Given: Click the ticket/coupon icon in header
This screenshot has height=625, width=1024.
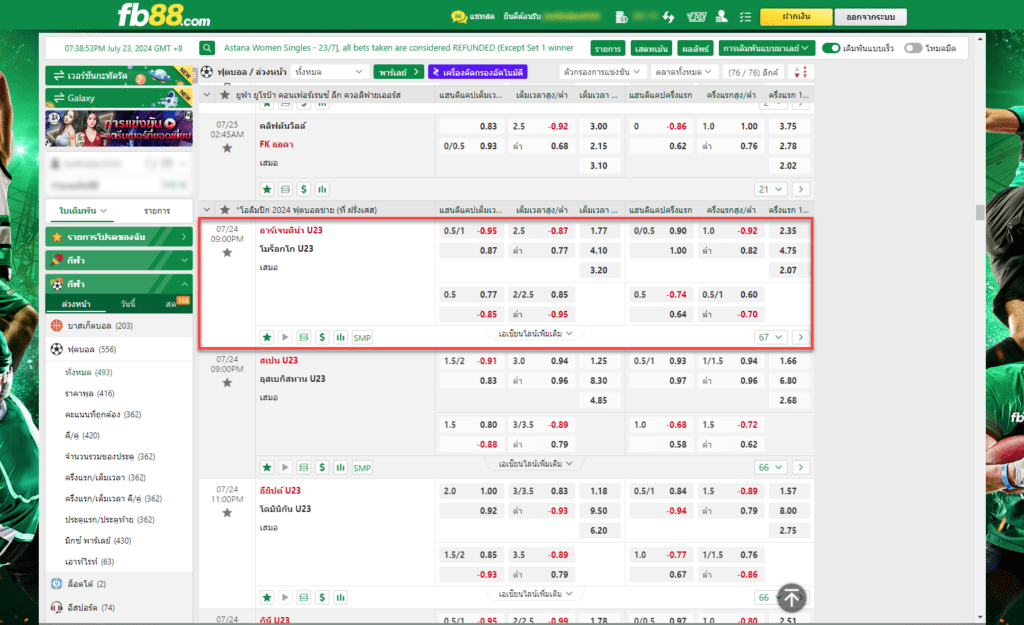Looking at the screenshot, I should point(696,17).
